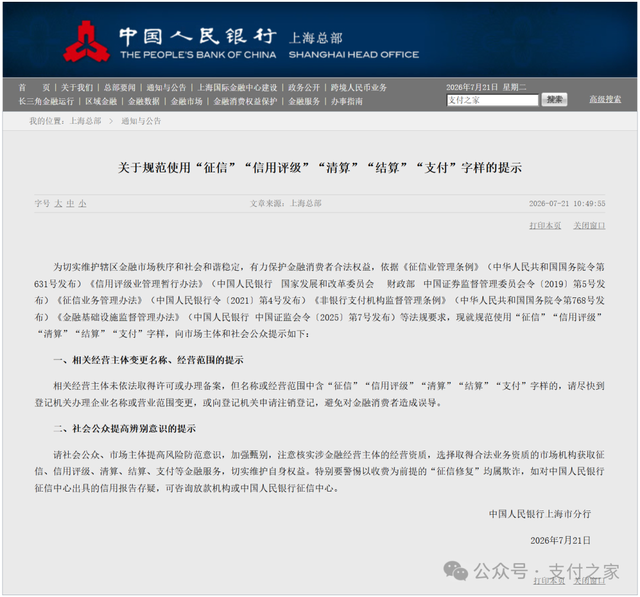Click heading 一、相关经营主体变更名称、经营范围的提示
Viewport: 640px width, 597px height.
point(149,360)
